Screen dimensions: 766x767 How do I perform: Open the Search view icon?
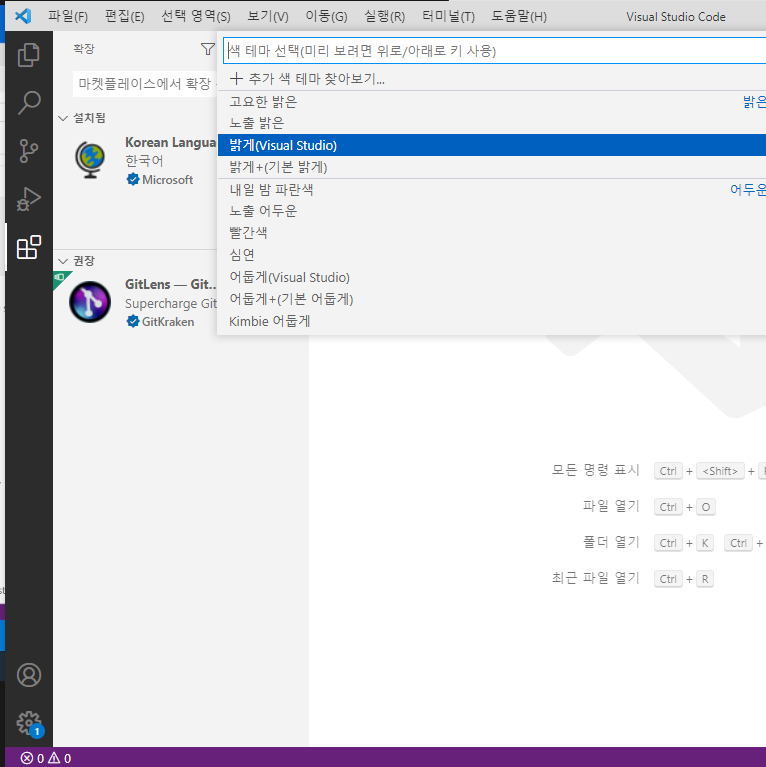point(29,102)
